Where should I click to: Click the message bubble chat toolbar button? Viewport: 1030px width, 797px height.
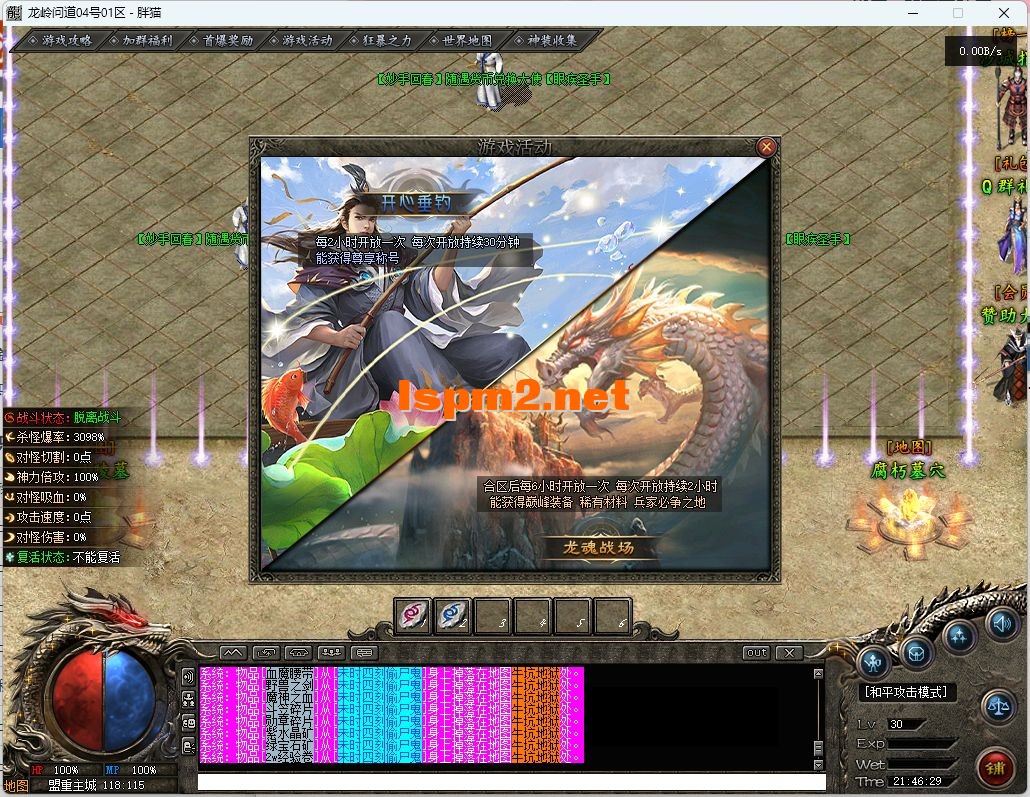pyautogui.click(x=364, y=652)
